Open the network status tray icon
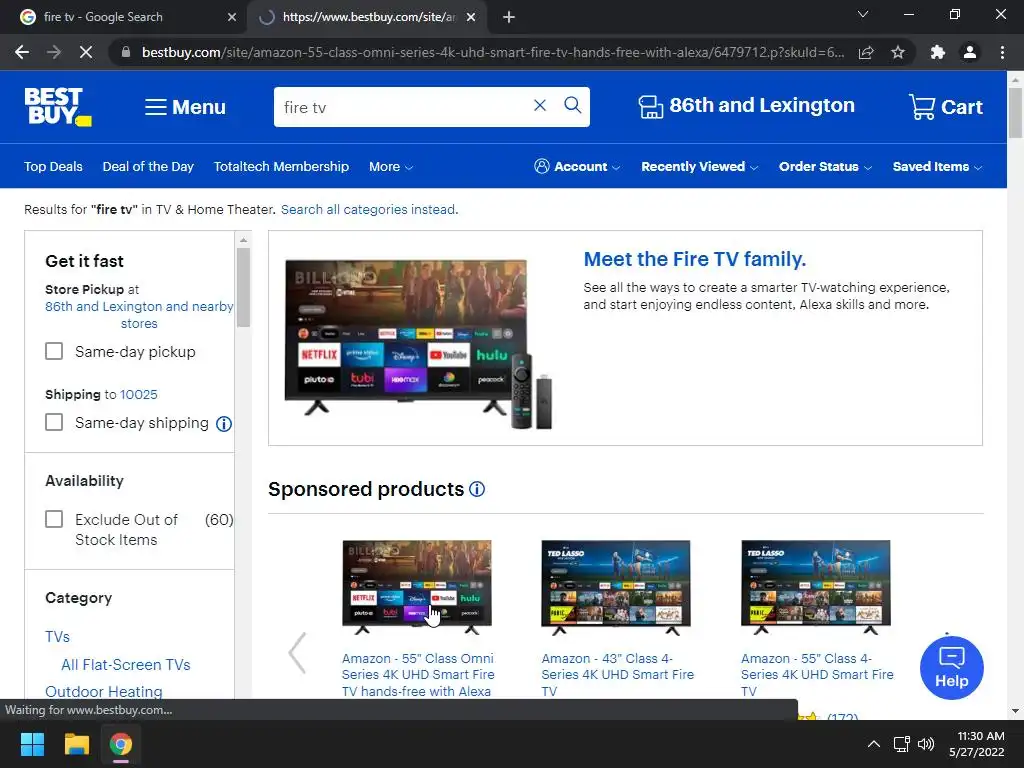The image size is (1024, 768). pyautogui.click(x=902, y=744)
